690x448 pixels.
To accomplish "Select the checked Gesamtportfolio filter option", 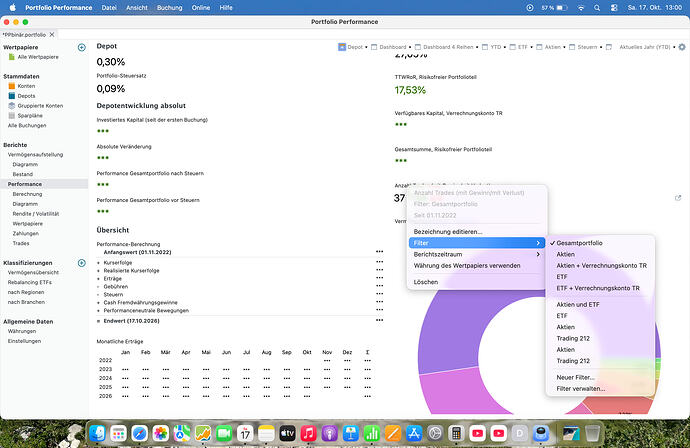I will [600, 243].
